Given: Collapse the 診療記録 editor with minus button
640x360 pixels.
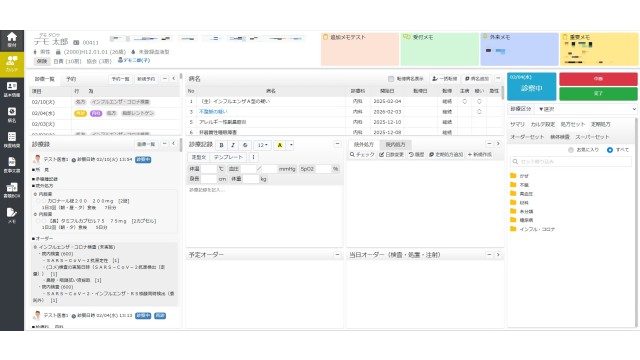Looking at the screenshot, I should pos(337,144).
